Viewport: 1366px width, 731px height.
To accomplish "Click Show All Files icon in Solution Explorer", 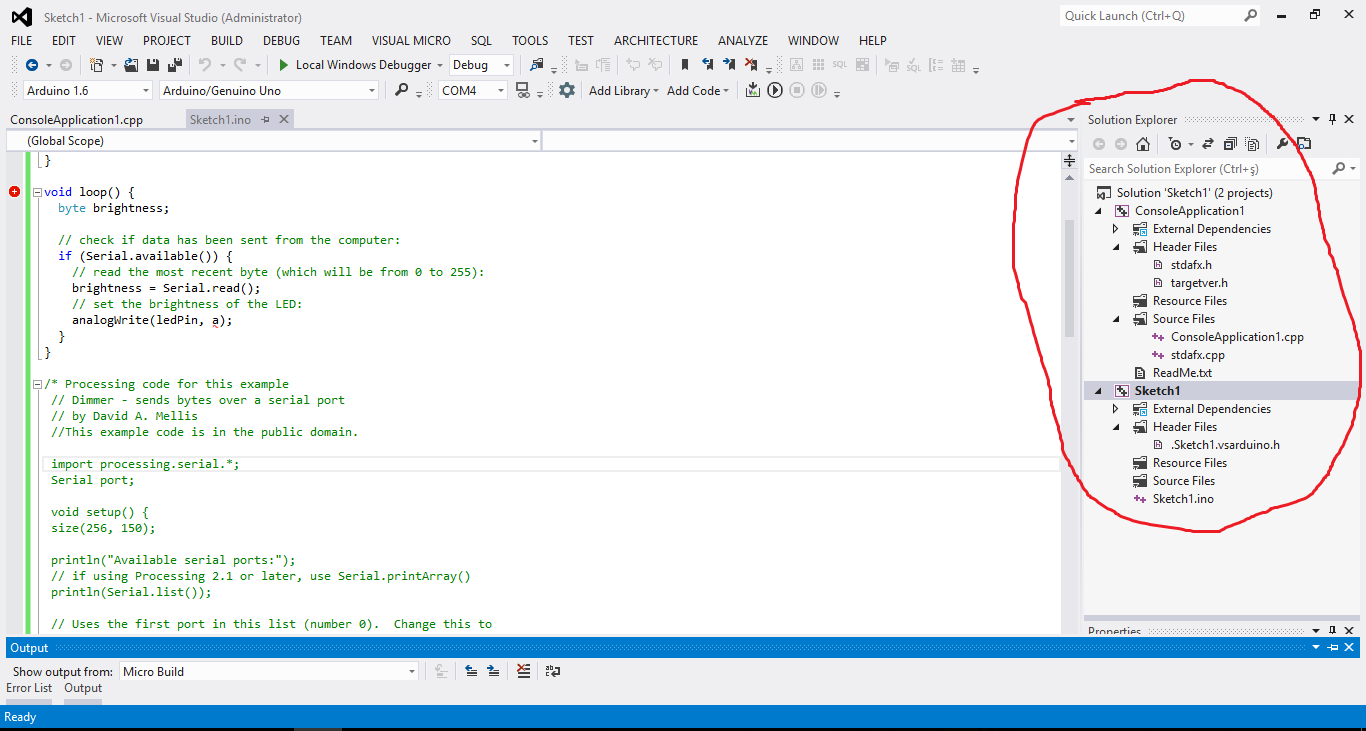I will coord(1252,144).
